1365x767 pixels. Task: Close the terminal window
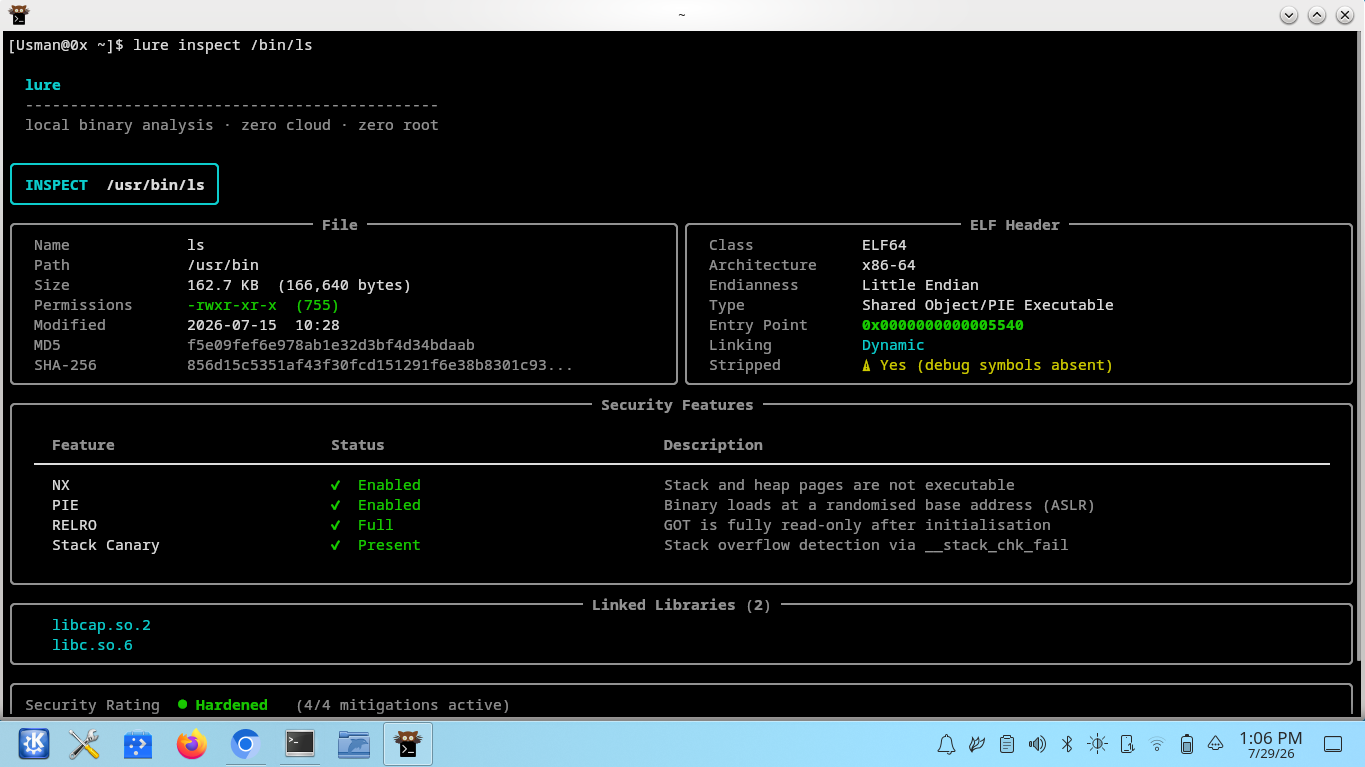pyautogui.click(x=1346, y=15)
